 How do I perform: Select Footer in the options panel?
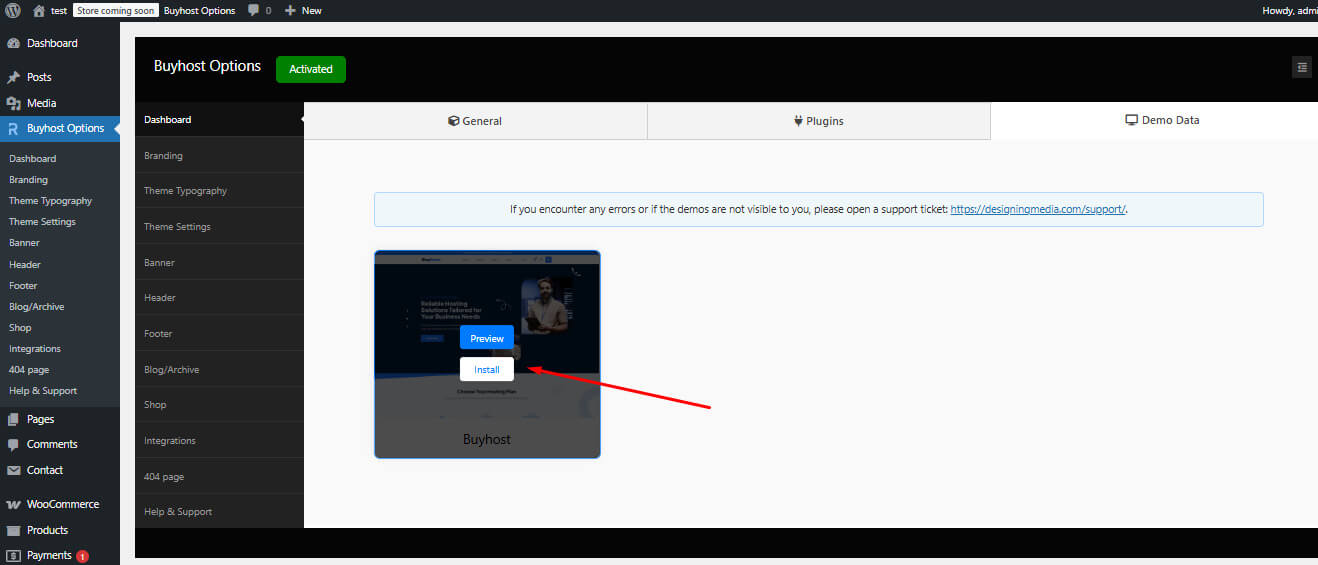click(x=219, y=333)
